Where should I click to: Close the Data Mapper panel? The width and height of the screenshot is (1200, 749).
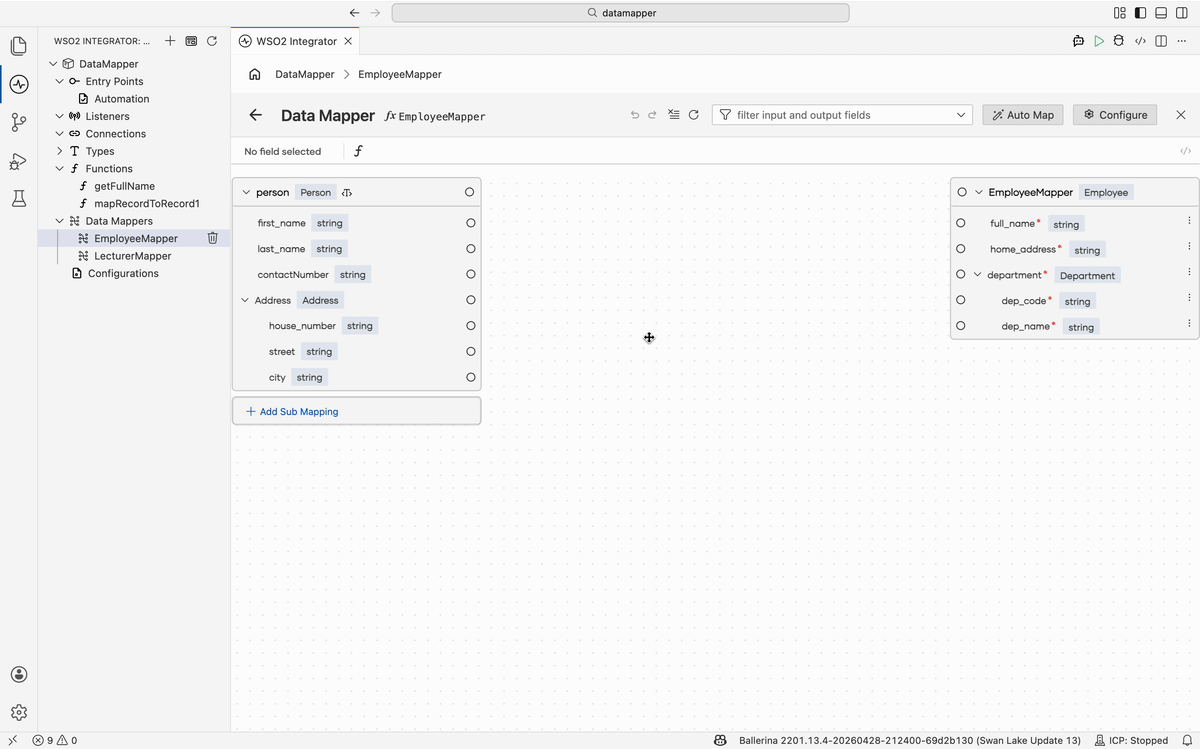1181,115
